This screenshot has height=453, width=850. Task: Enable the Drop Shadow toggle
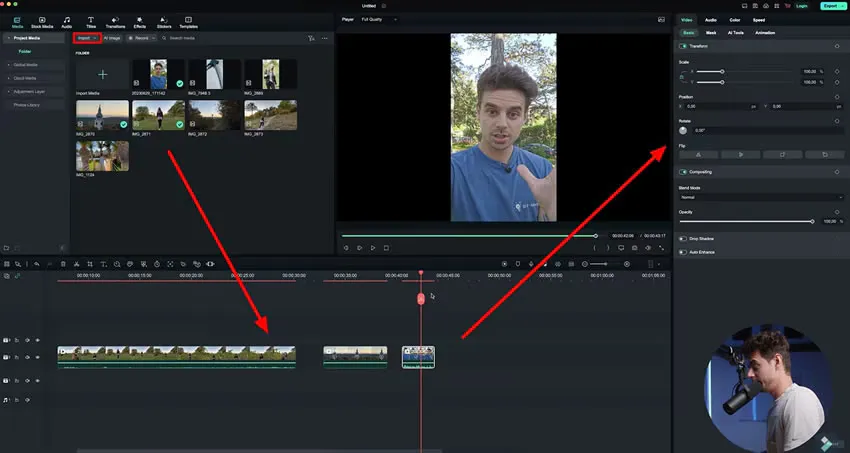click(683, 239)
